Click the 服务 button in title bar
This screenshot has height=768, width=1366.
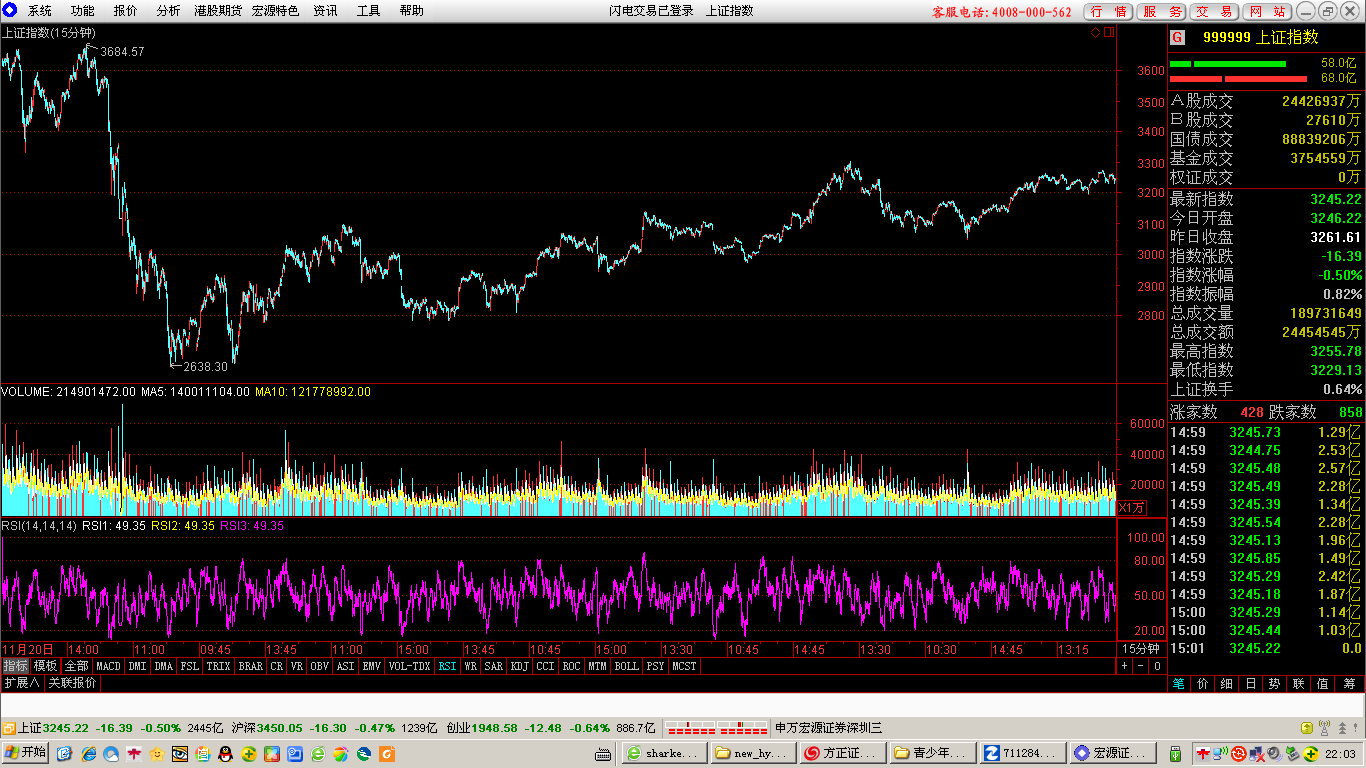[1162, 12]
